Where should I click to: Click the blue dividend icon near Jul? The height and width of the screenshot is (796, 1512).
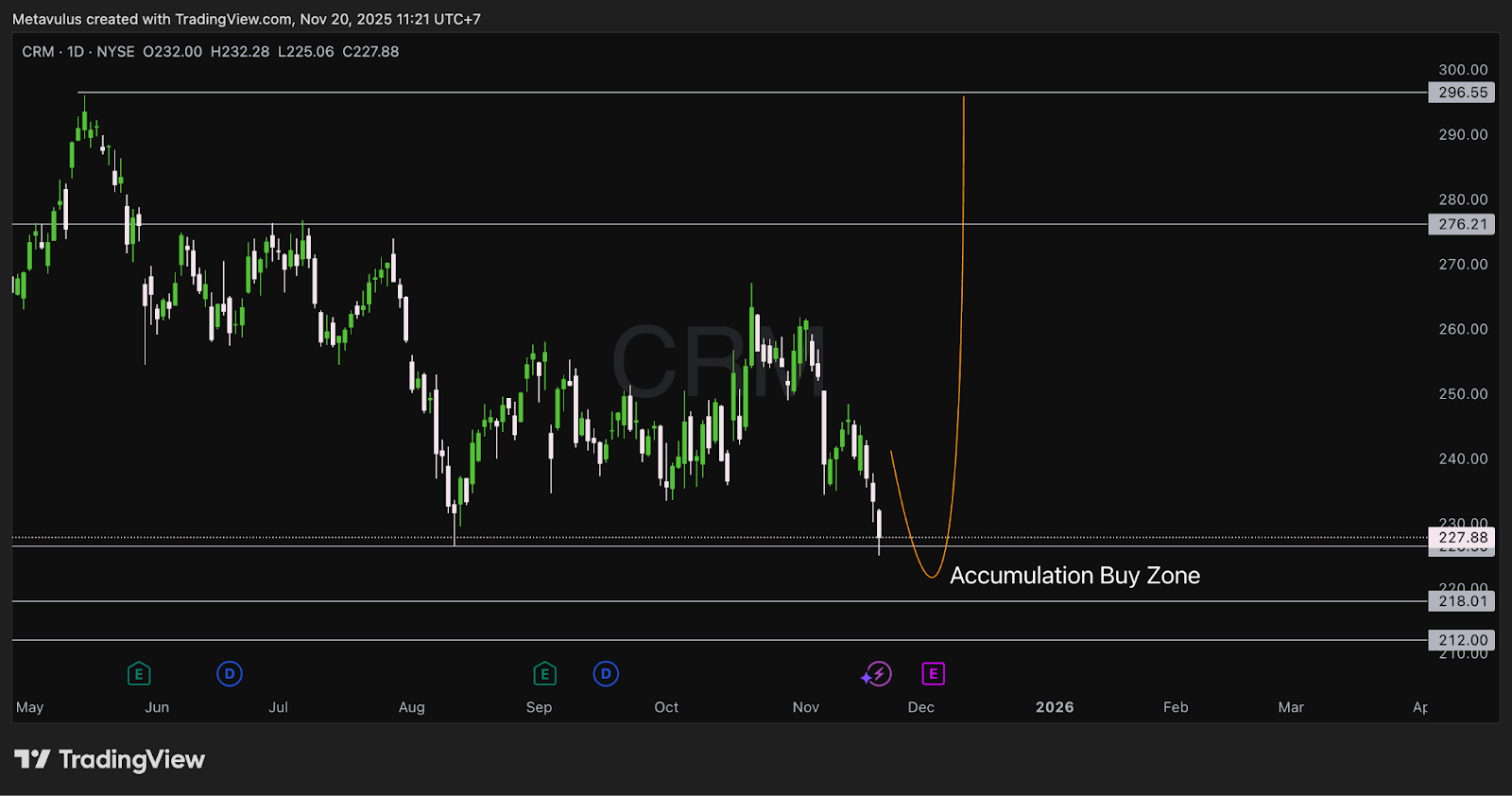click(x=230, y=674)
